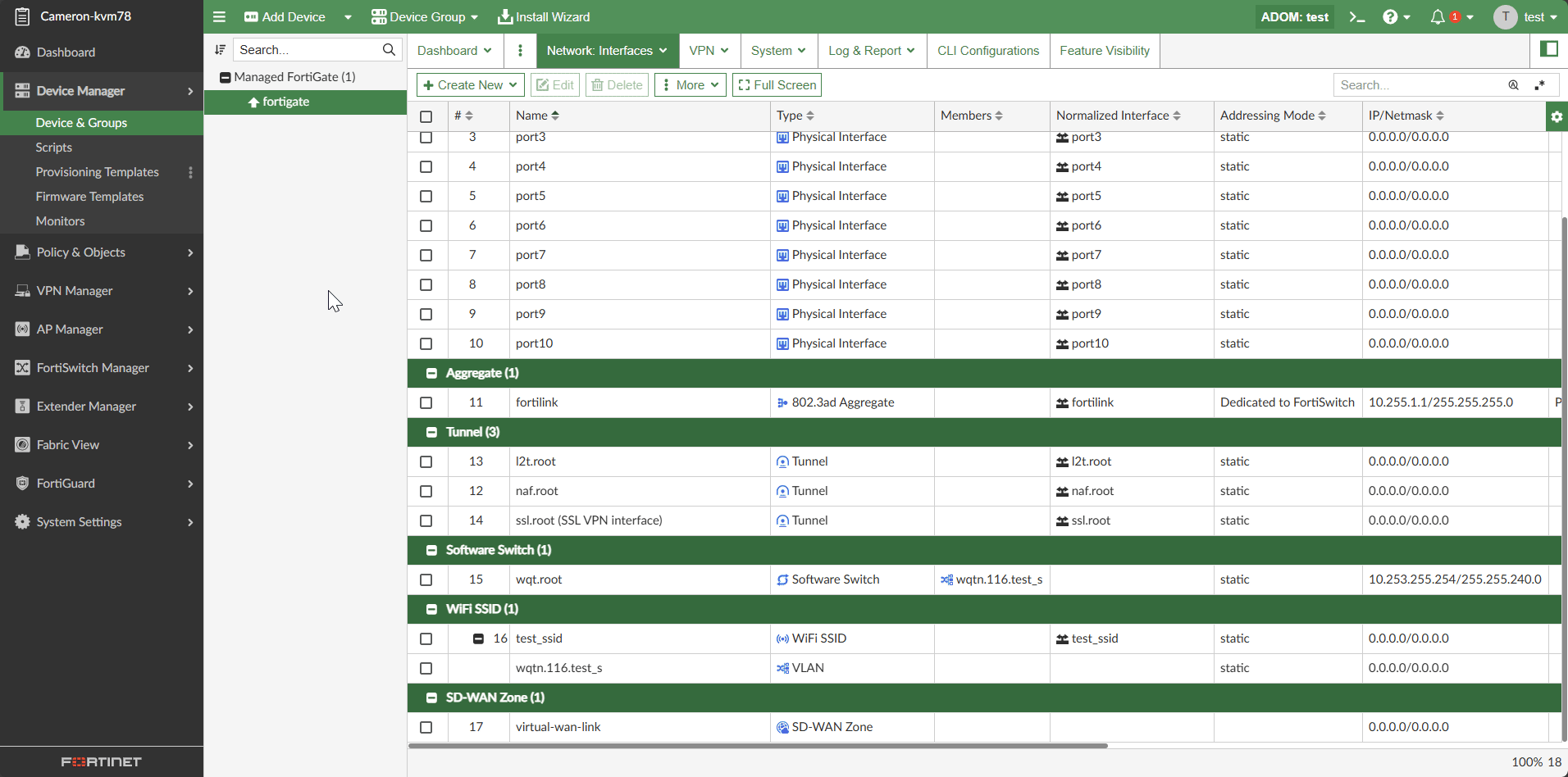This screenshot has width=1568, height=777.
Task: Click the fortilink normalized interface icon
Action: (1062, 402)
